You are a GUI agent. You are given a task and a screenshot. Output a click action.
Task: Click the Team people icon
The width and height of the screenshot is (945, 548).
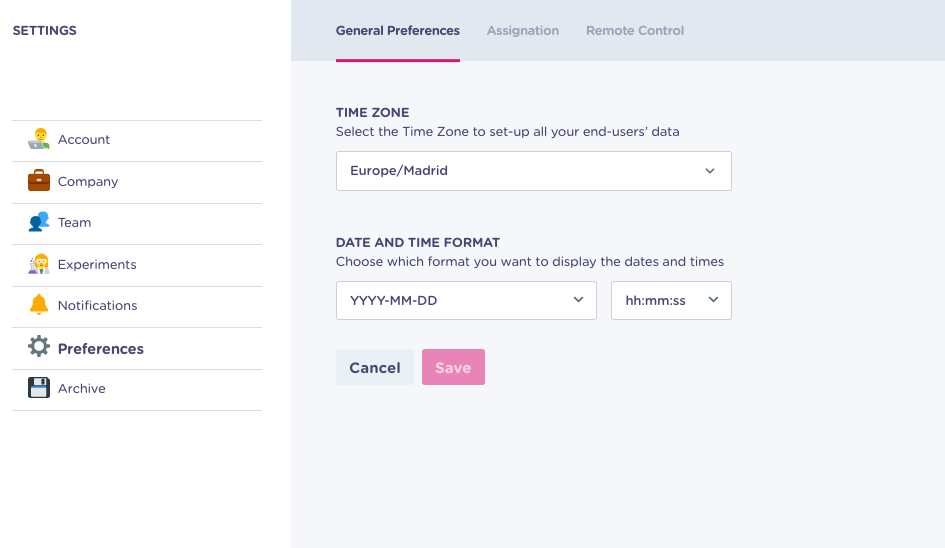(39, 222)
